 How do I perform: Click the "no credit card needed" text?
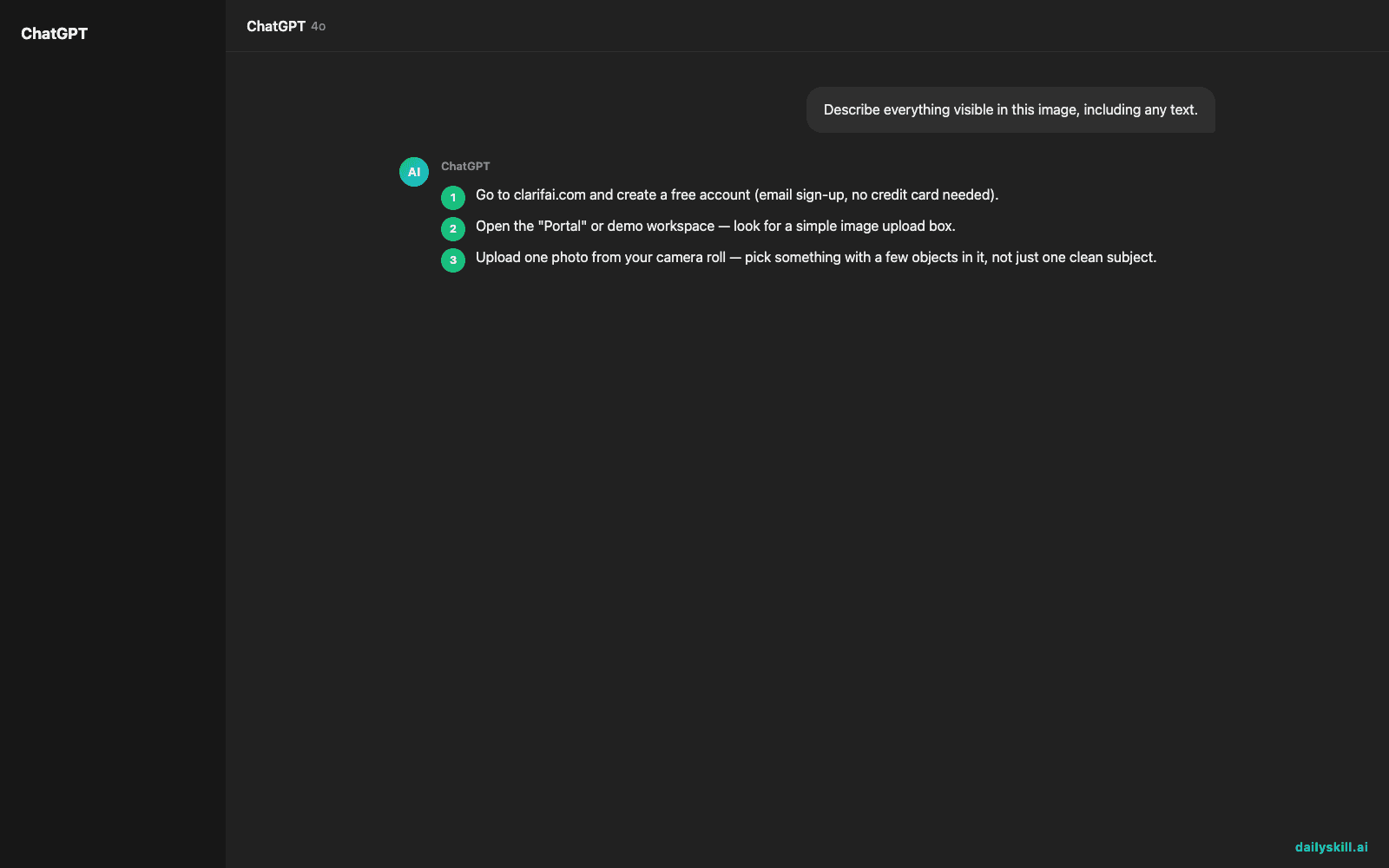pos(922,194)
